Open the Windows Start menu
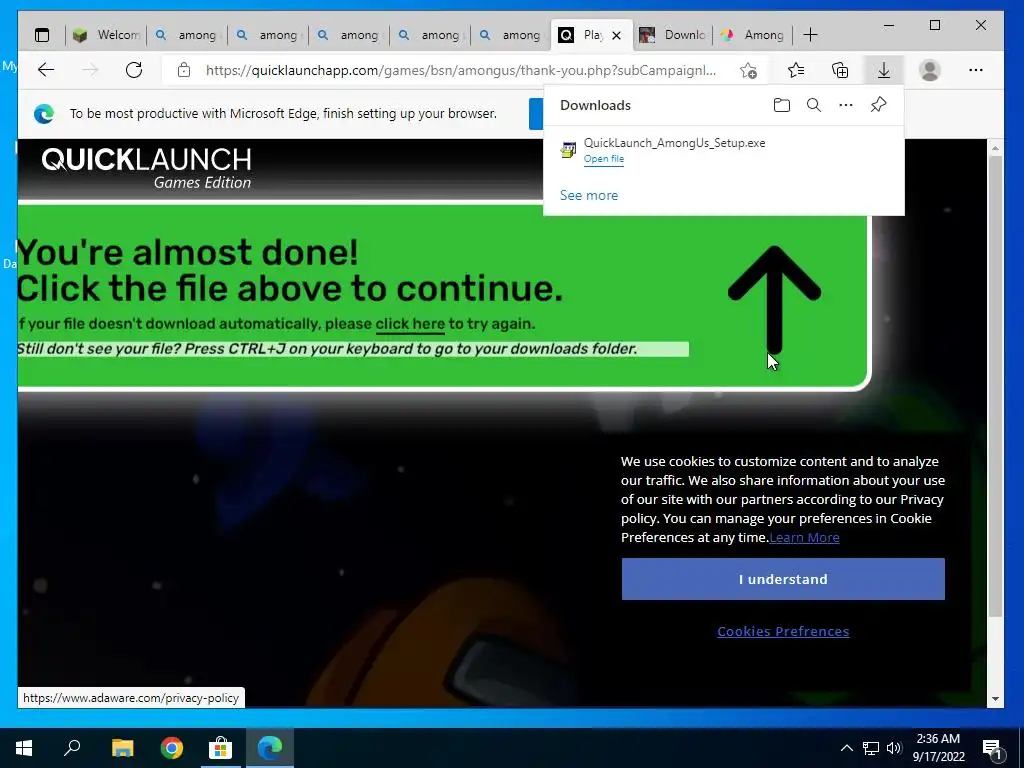 [24, 748]
